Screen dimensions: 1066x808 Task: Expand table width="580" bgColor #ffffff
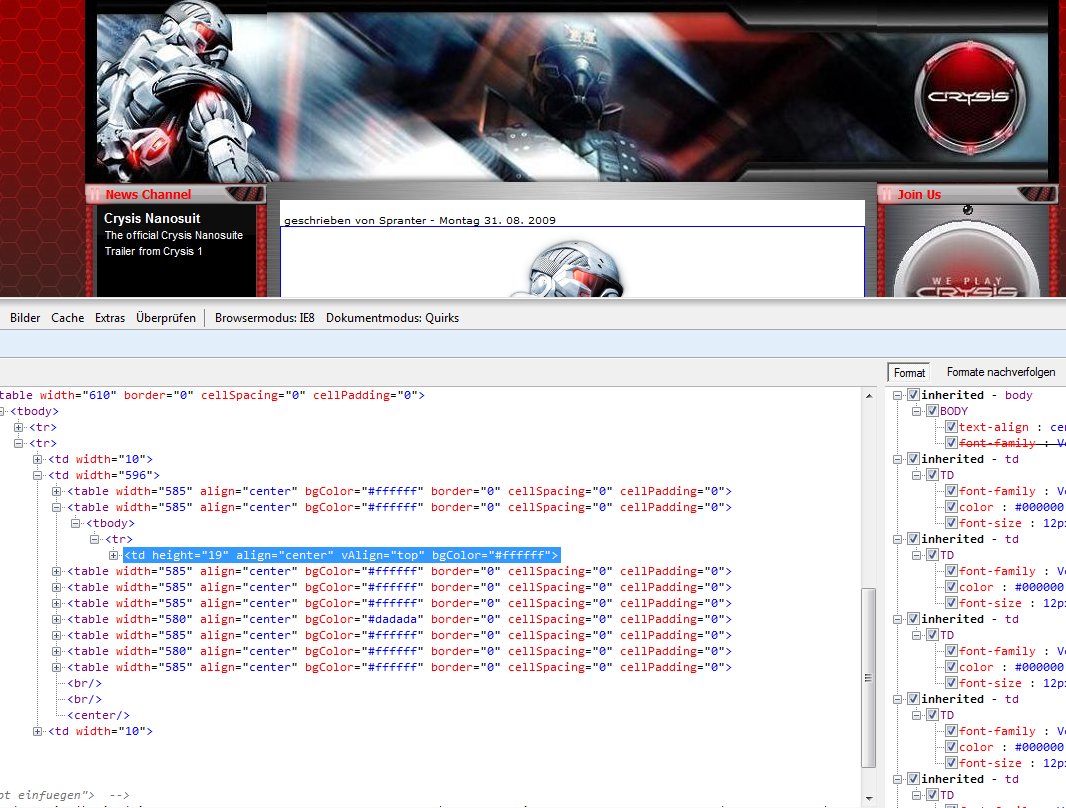[x=56, y=651]
